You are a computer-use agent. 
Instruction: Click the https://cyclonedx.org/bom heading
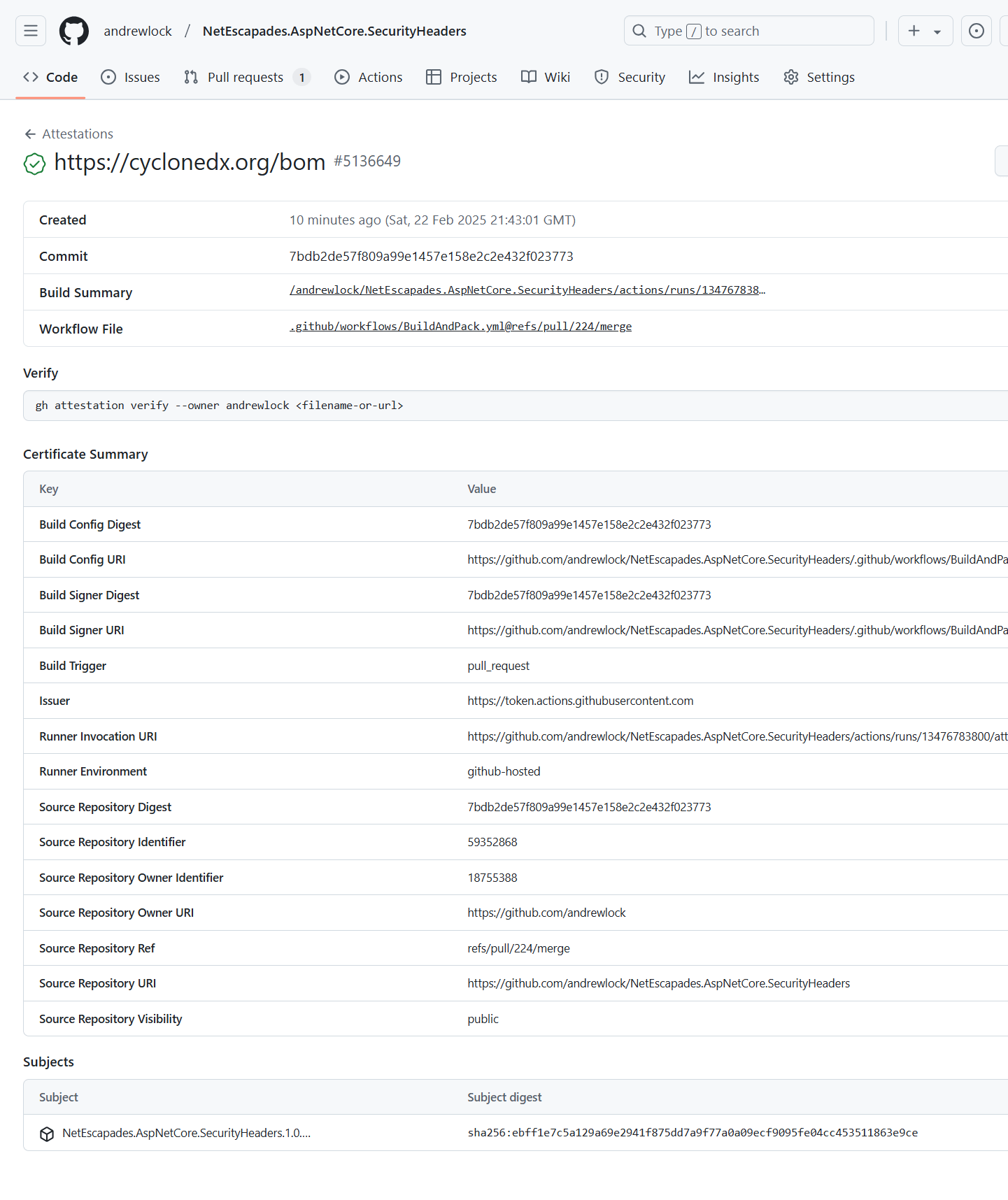point(190,162)
